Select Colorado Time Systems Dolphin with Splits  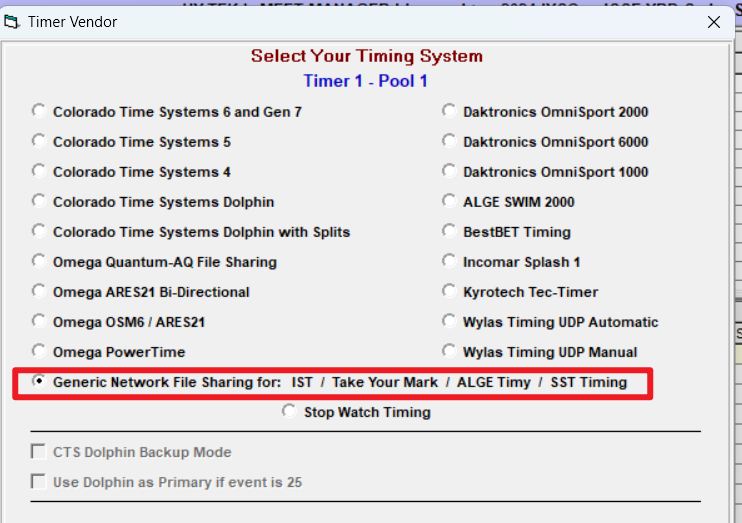(x=39, y=231)
